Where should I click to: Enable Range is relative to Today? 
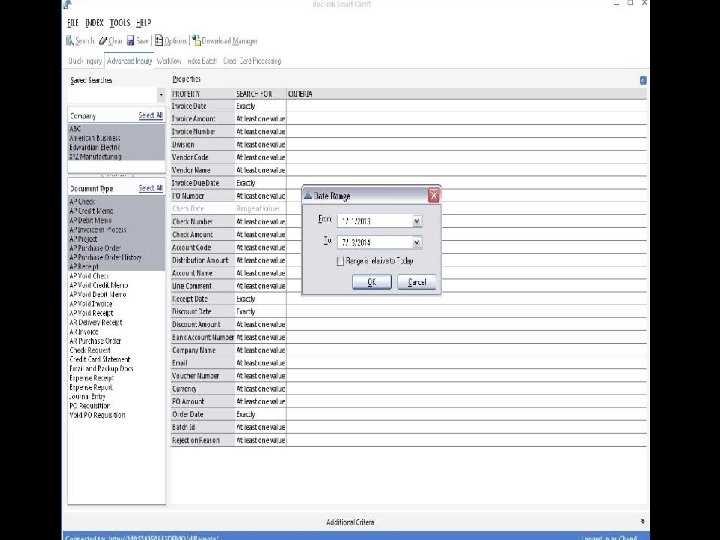coord(340,261)
